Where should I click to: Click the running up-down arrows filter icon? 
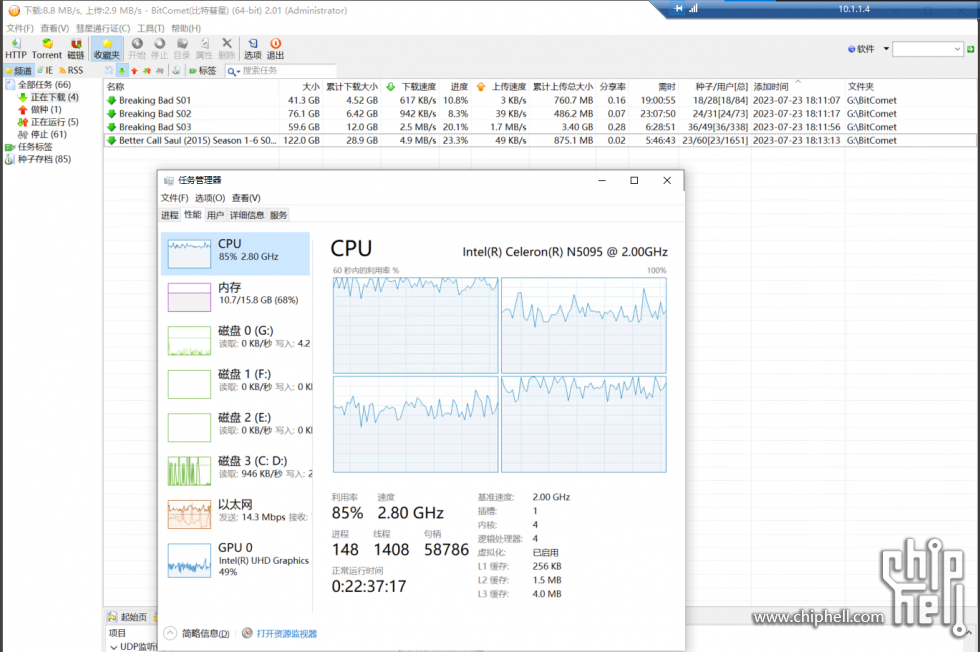tap(147, 71)
